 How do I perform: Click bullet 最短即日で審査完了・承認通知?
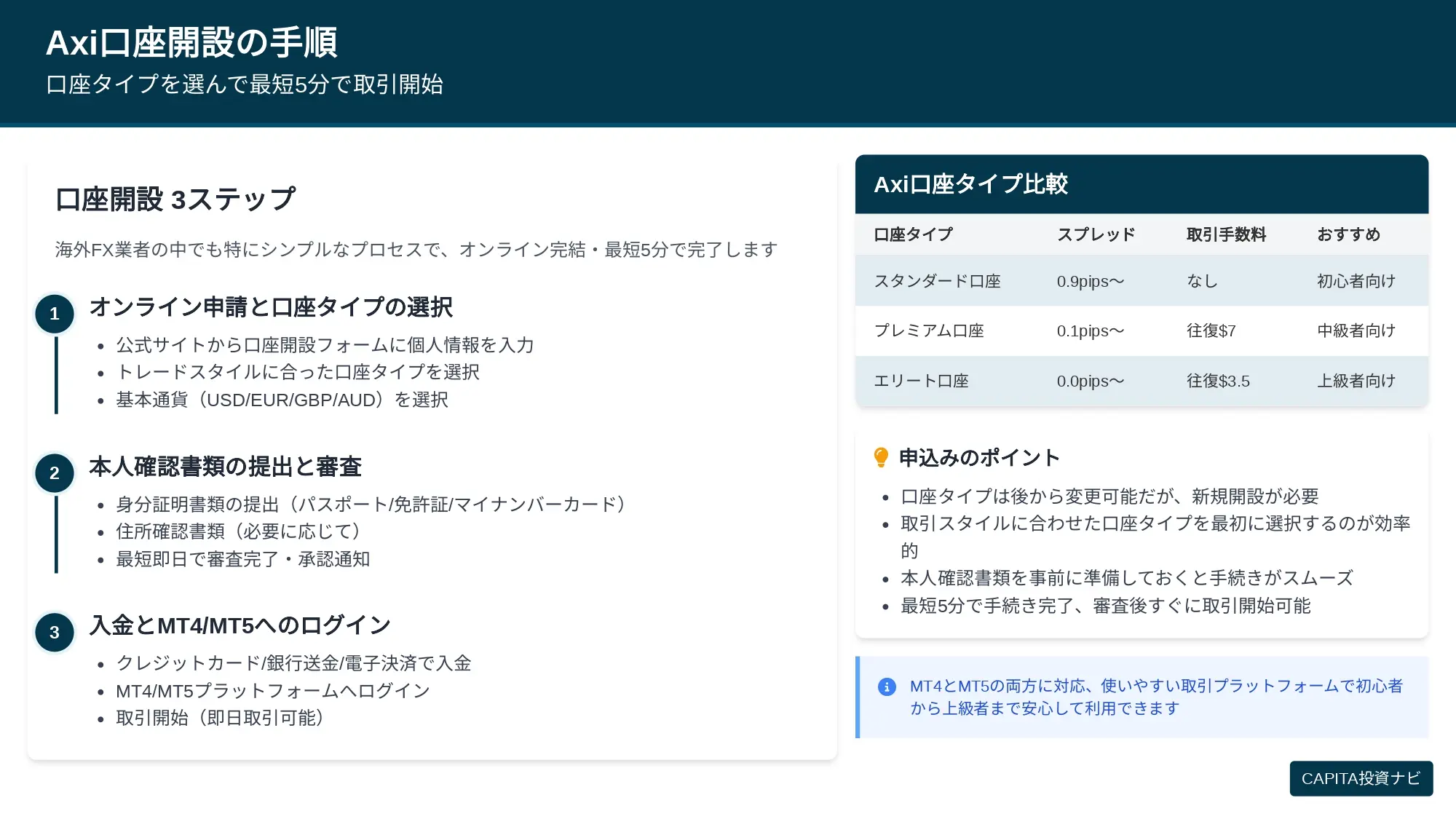(243, 559)
